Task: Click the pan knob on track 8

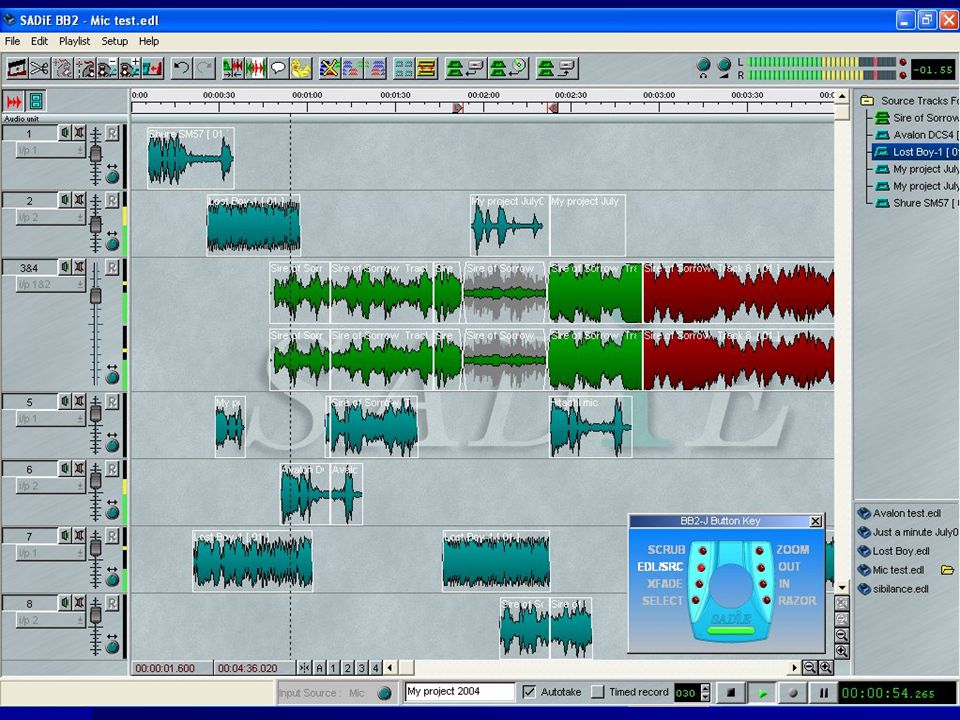Action: click(x=113, y=645)
